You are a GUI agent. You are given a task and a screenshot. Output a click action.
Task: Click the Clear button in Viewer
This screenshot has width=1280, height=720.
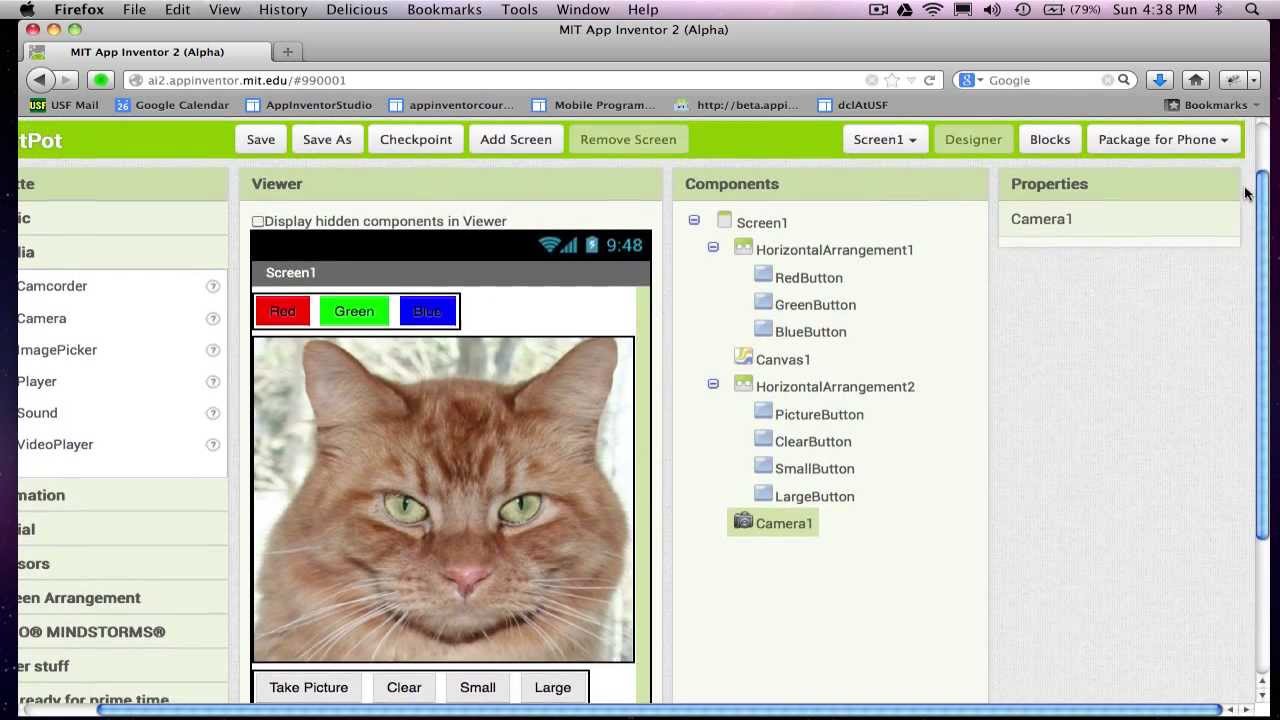(x=404, y=688)
